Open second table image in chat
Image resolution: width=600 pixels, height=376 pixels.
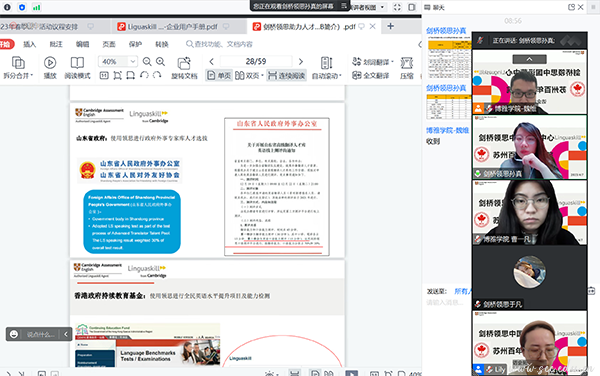449,107
